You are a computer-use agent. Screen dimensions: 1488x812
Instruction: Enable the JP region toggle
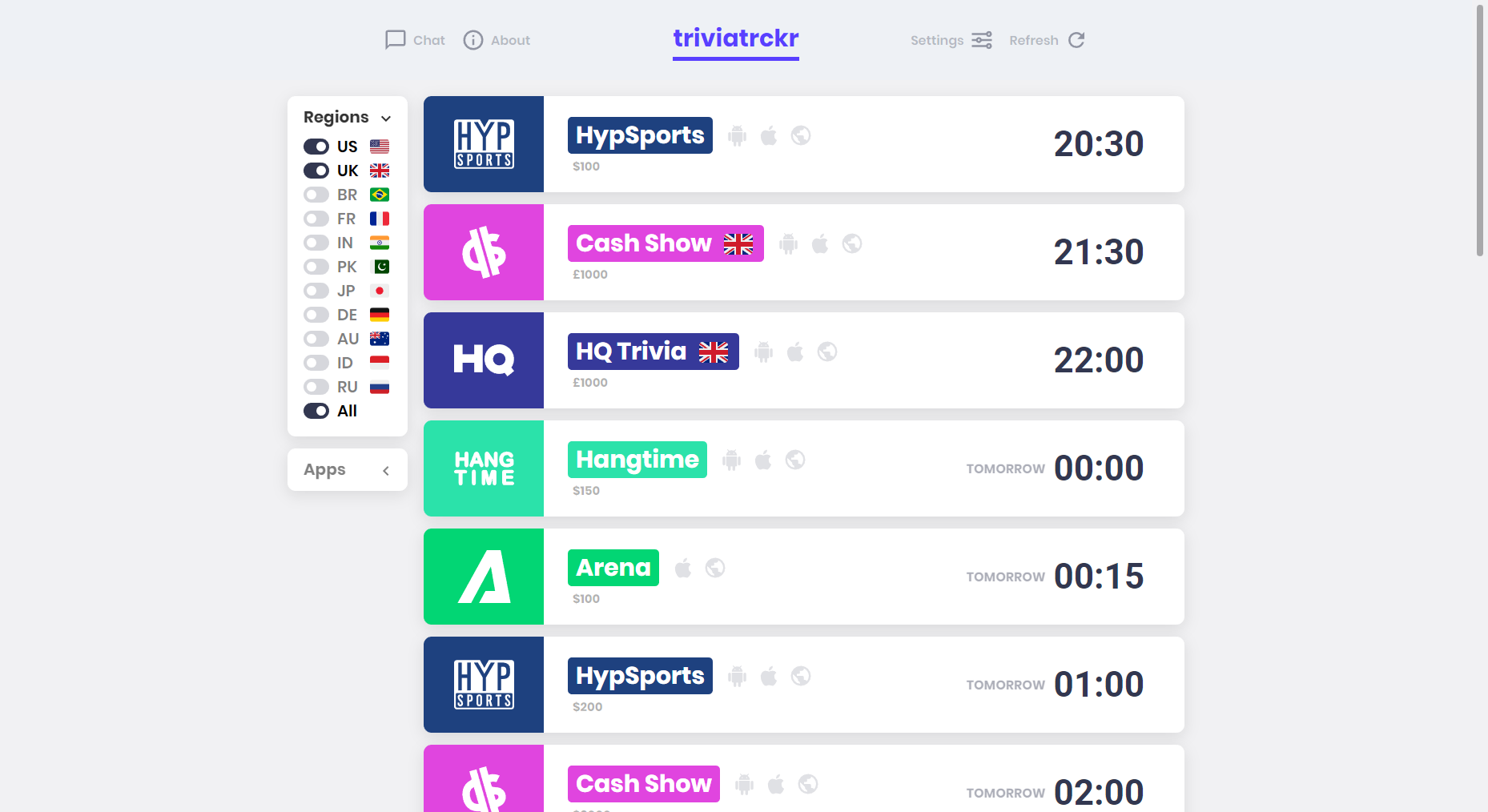coord(315,290)
